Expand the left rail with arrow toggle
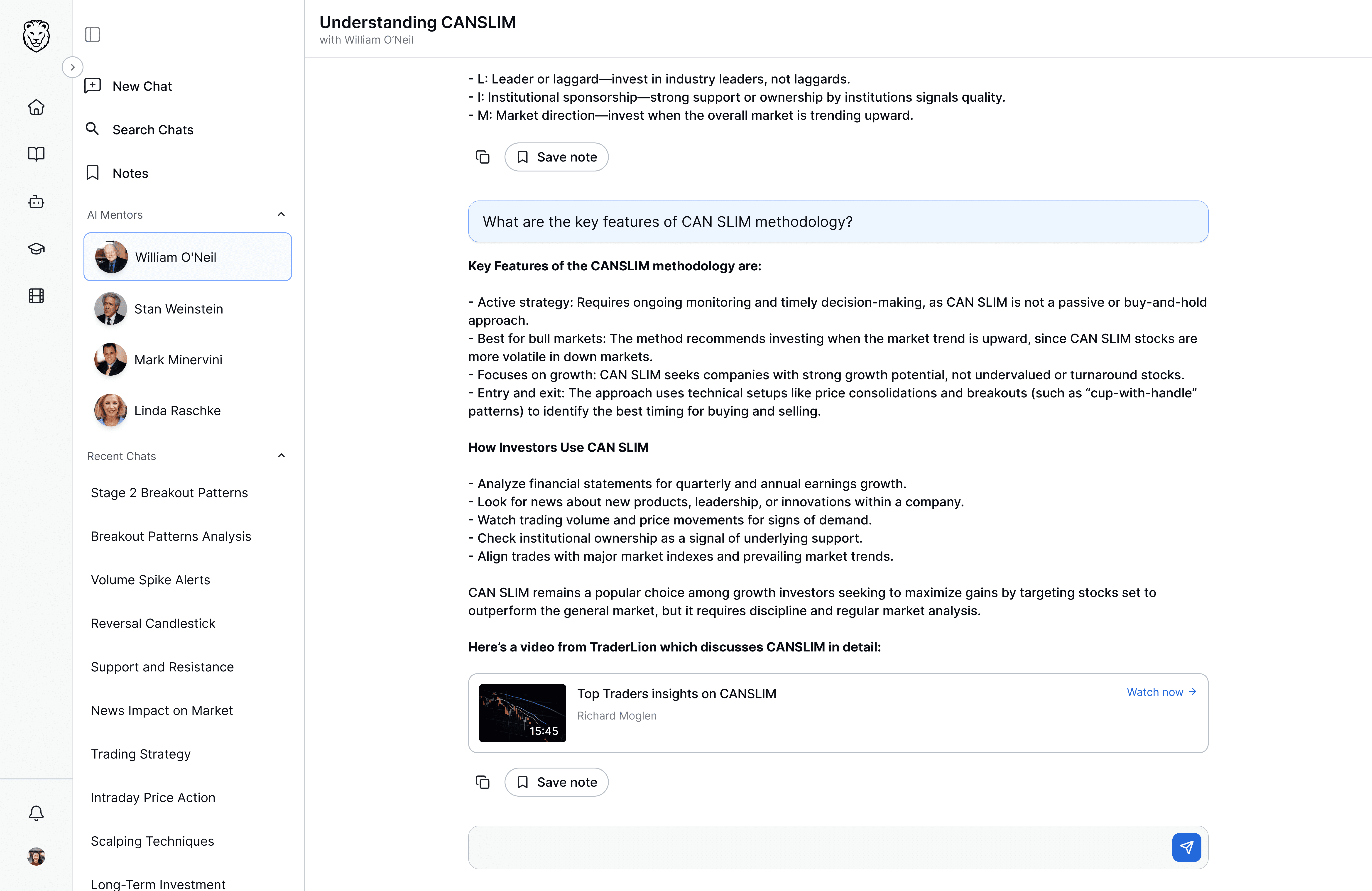Viewport: 1372px width, 891px height. point(72,67)
